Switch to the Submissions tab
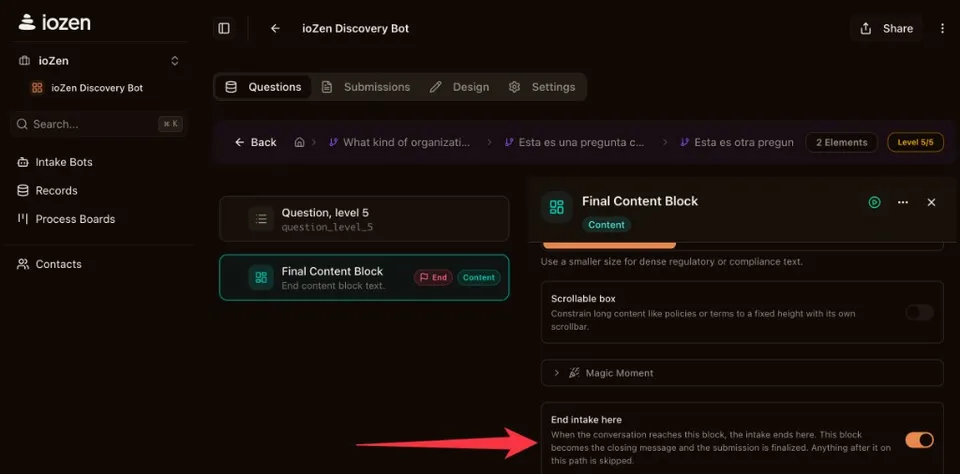 366,87
